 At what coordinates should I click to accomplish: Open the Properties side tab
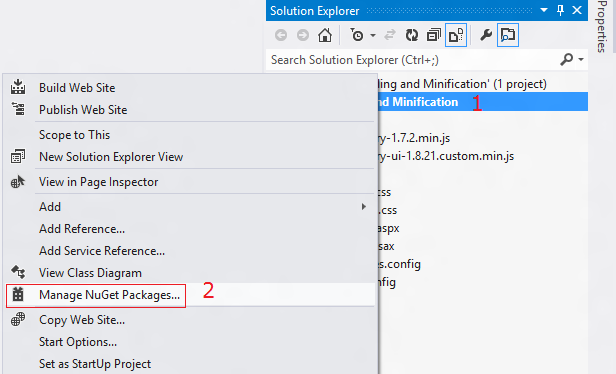601,27
